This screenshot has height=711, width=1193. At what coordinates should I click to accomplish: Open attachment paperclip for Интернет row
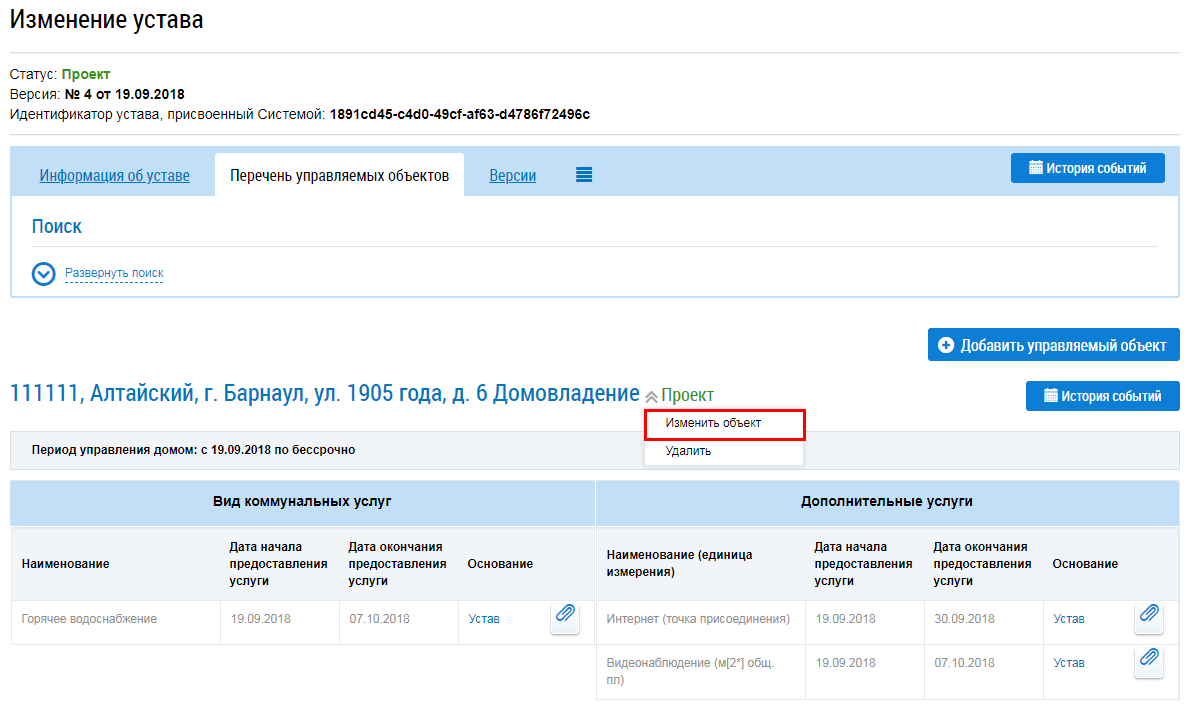point(1149,618)
